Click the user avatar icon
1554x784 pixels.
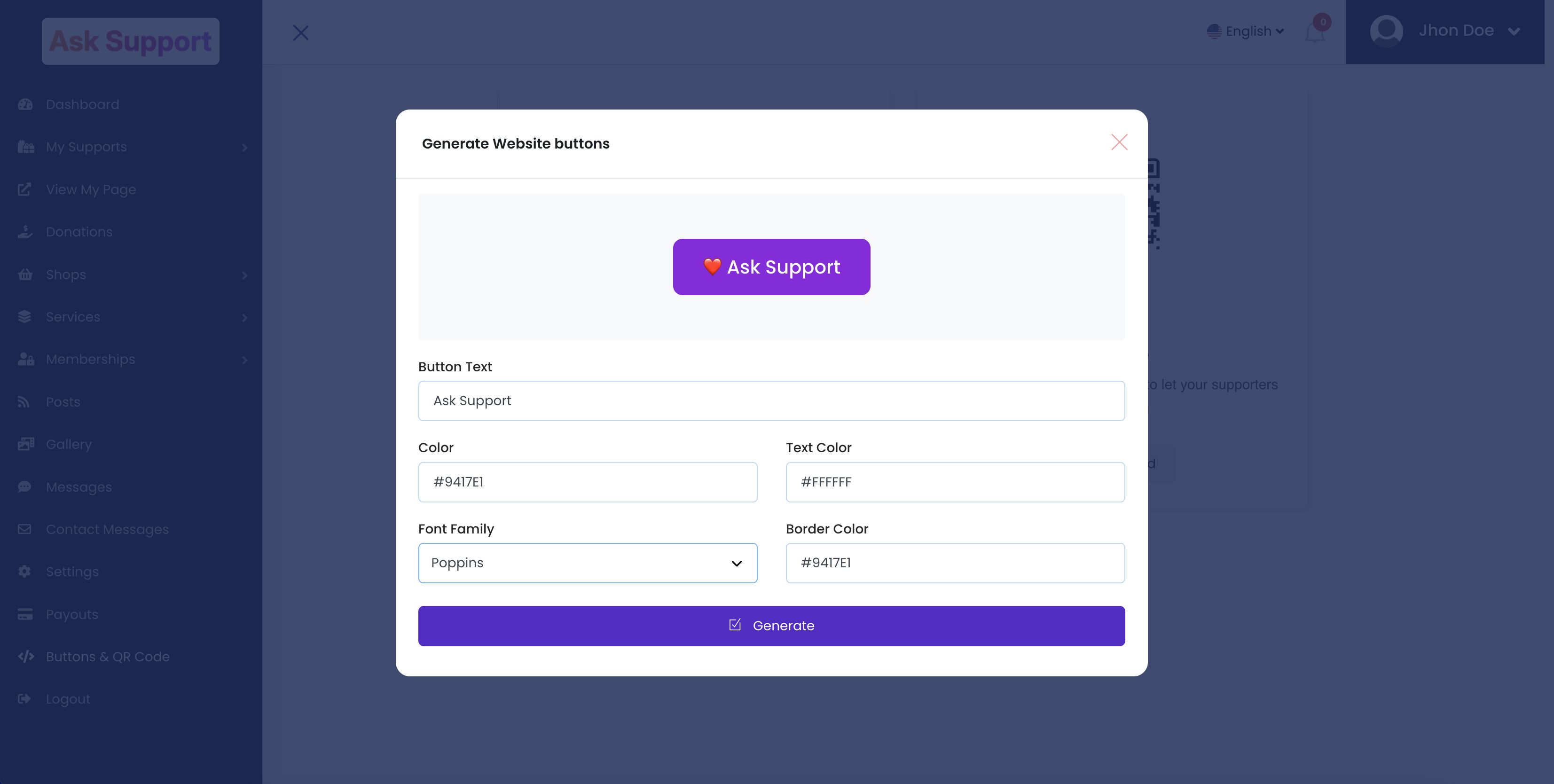pos(1386,31)
